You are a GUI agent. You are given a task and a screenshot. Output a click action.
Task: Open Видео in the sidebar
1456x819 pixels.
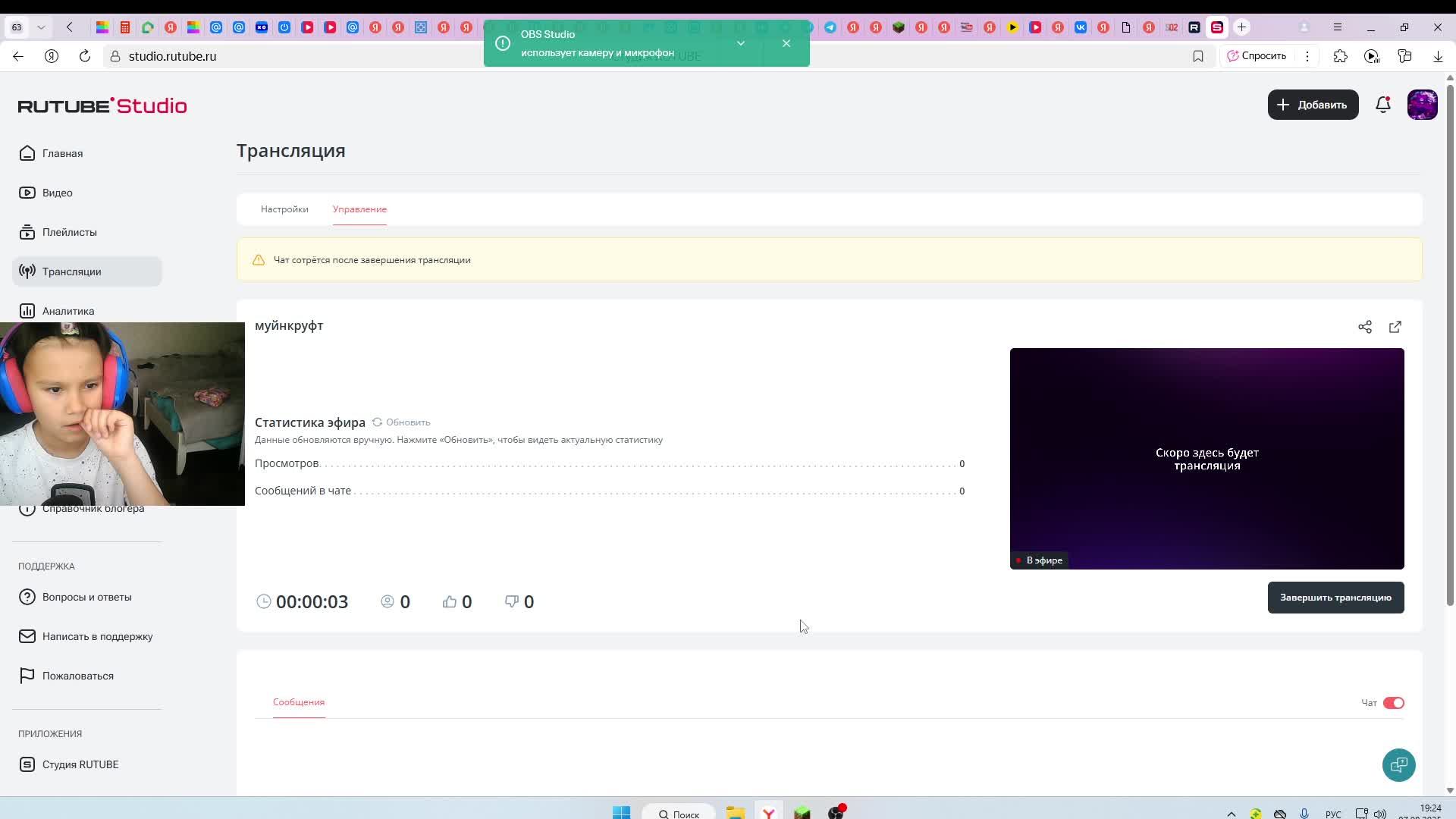pos(58,193)
